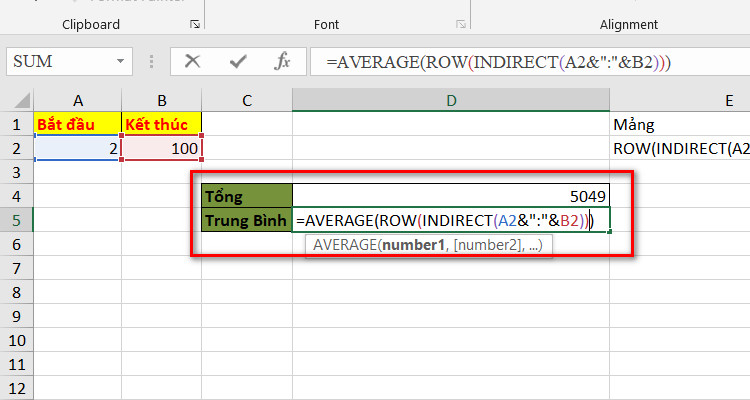Select column C header

[247, 100]
